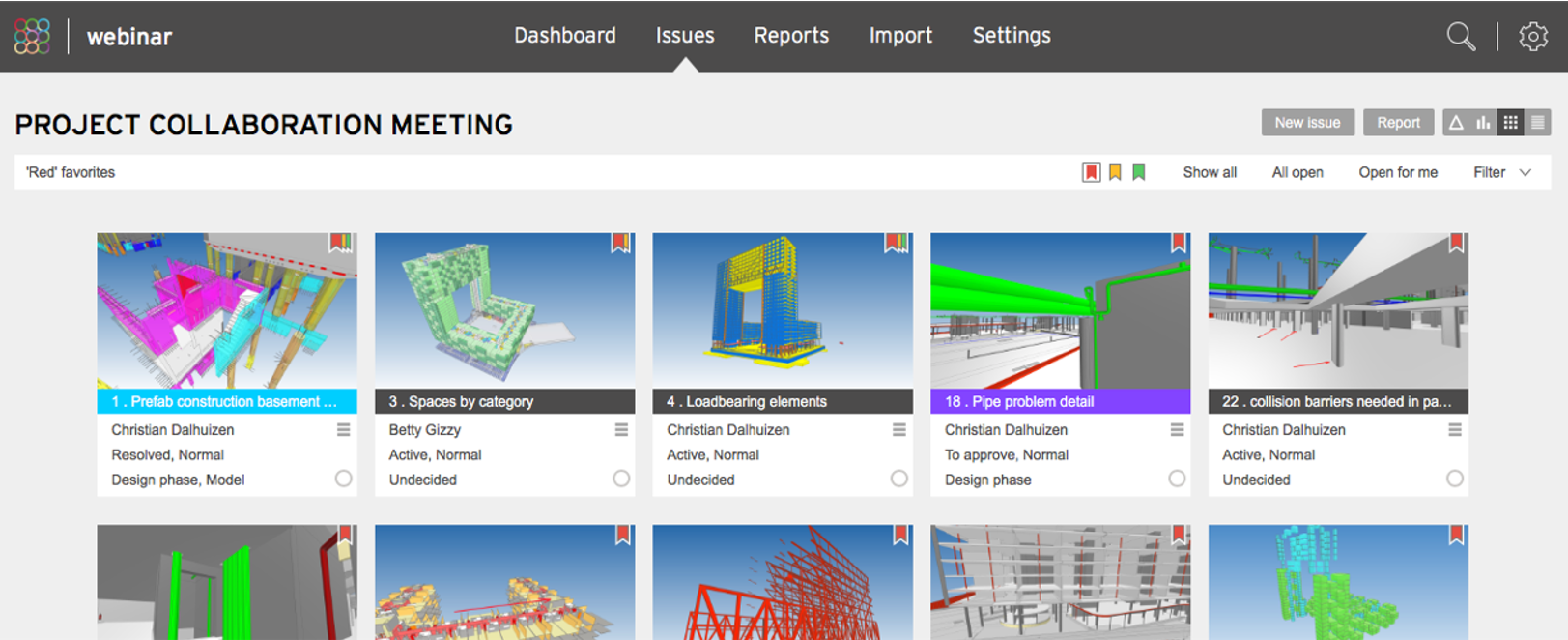Click the New issue button

pos(1307,123)
